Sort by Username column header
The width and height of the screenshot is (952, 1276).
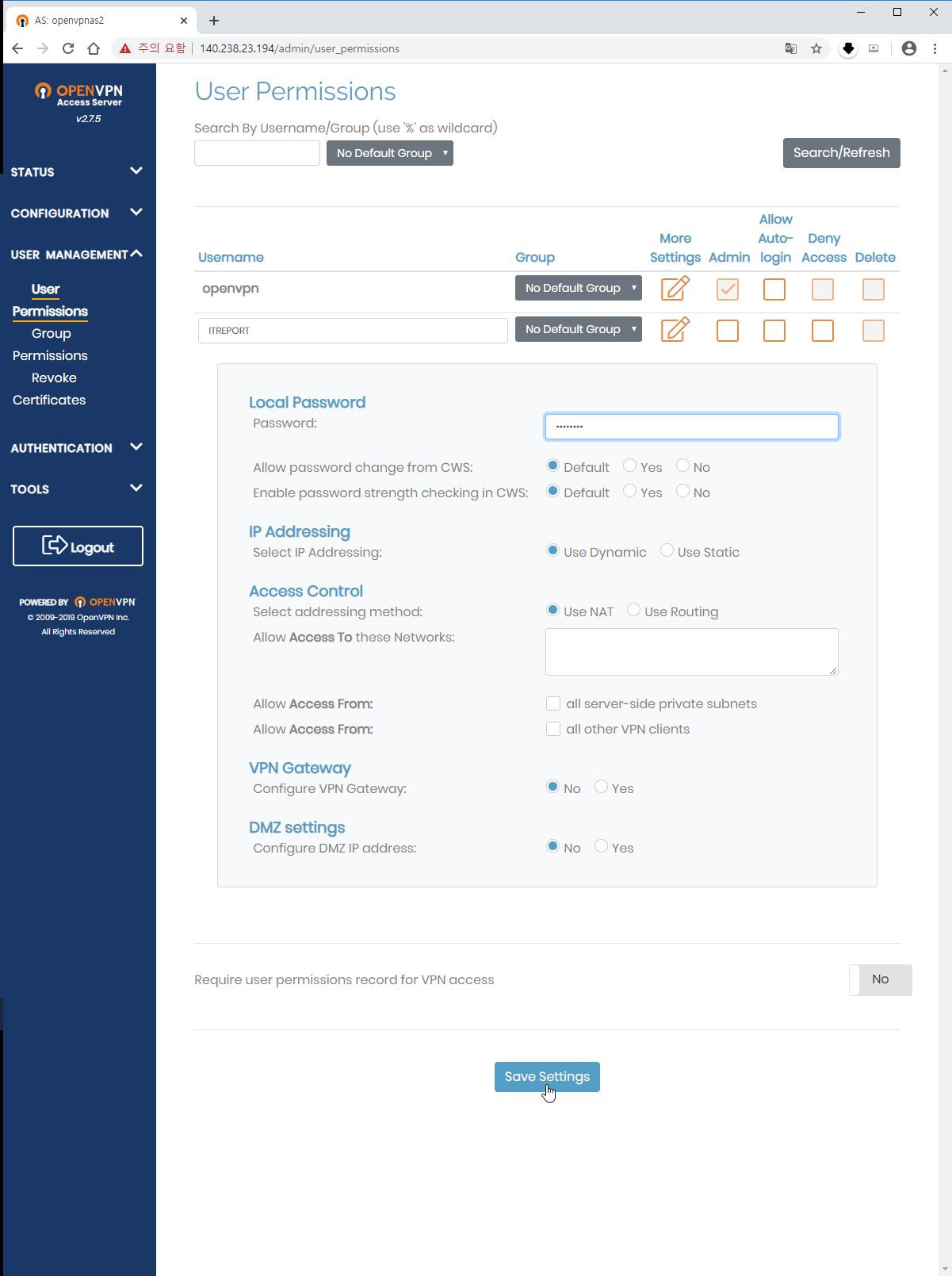pyautogui.click(x=231, y=257)
